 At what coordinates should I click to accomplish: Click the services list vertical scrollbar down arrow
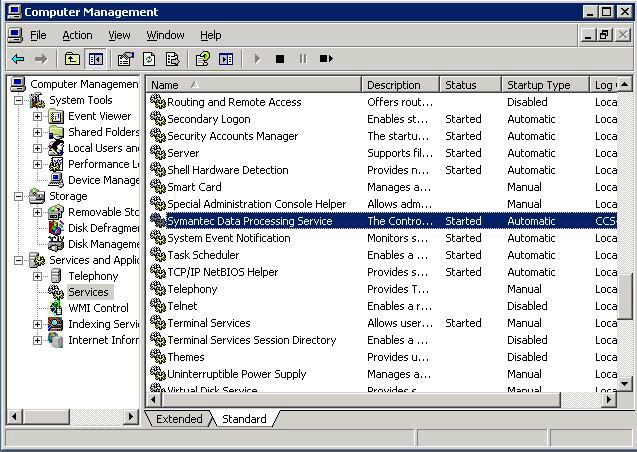pos(626,383)
